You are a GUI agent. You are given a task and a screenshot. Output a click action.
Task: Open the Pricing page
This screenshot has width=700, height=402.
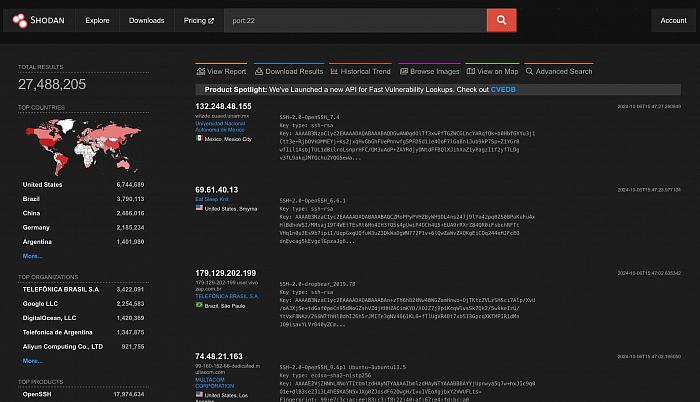pyautogui.click(x=199, y=21)
